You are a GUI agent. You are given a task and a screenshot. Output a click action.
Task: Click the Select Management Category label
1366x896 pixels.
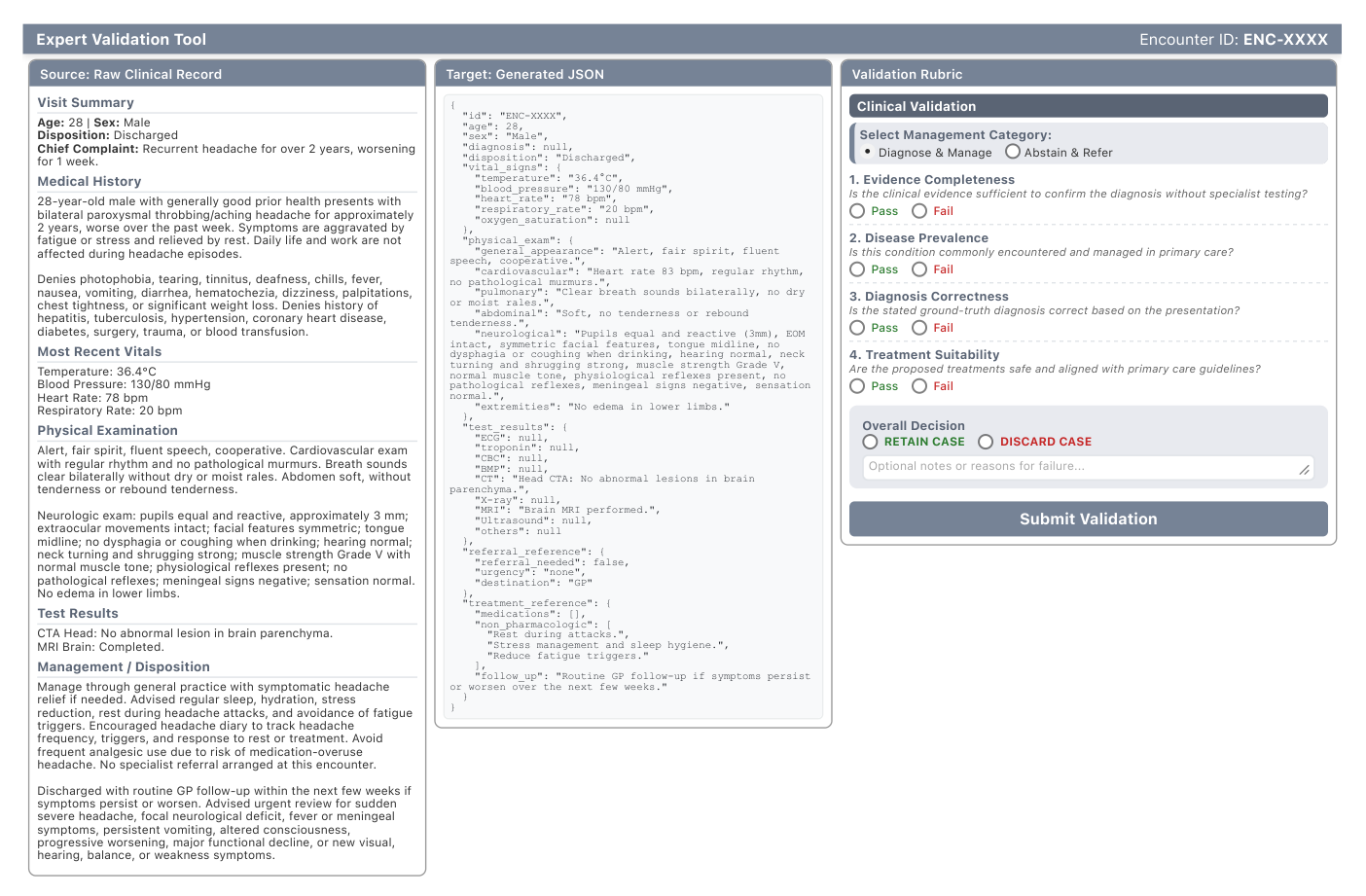[955, 135]
